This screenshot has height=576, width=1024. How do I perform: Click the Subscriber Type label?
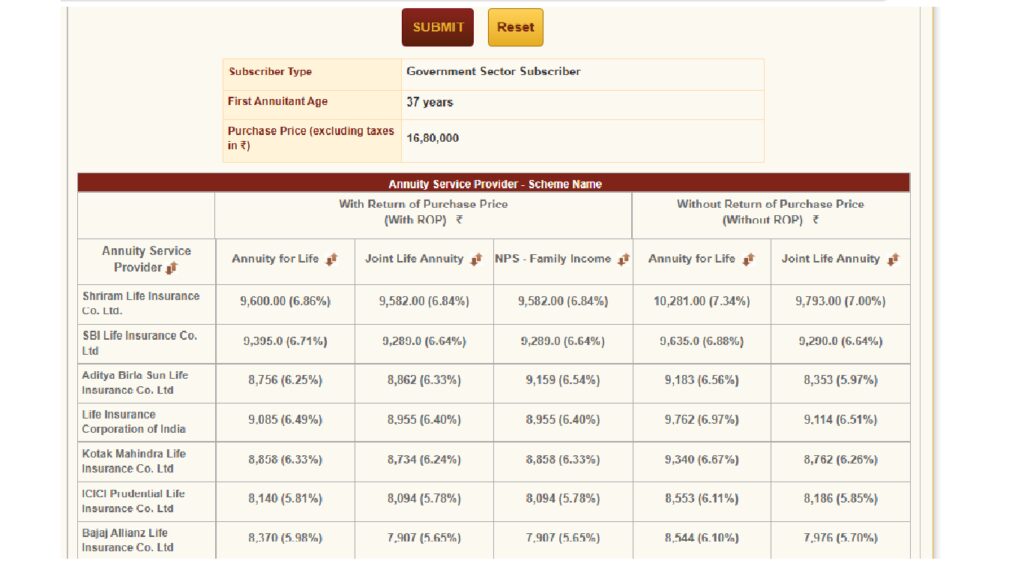click(270, 72)
